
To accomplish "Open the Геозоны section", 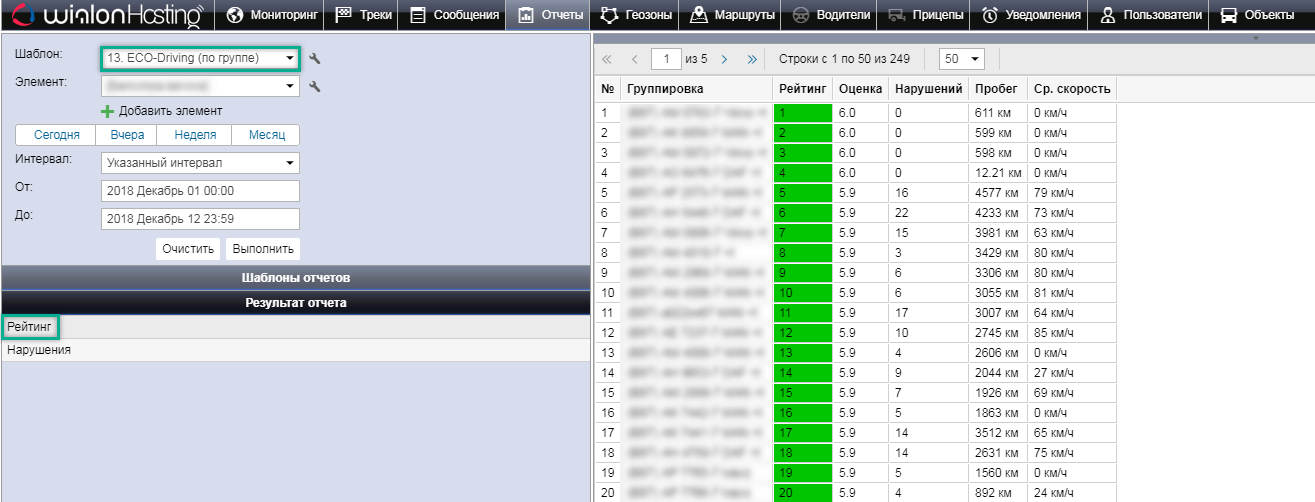I will 638,15.
